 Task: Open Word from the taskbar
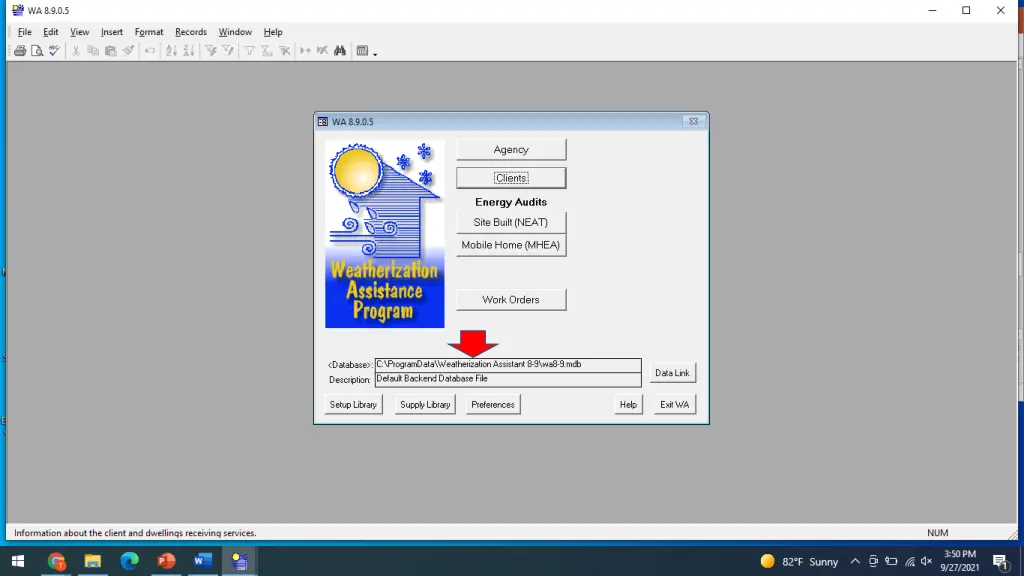[202, 561]
